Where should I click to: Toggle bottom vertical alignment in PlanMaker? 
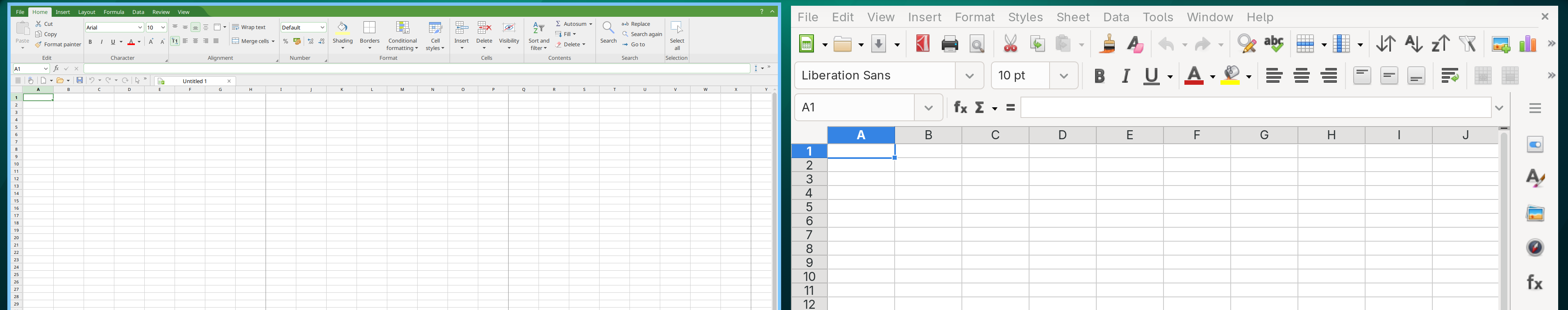pyautogui.click(x=195, y=27)
